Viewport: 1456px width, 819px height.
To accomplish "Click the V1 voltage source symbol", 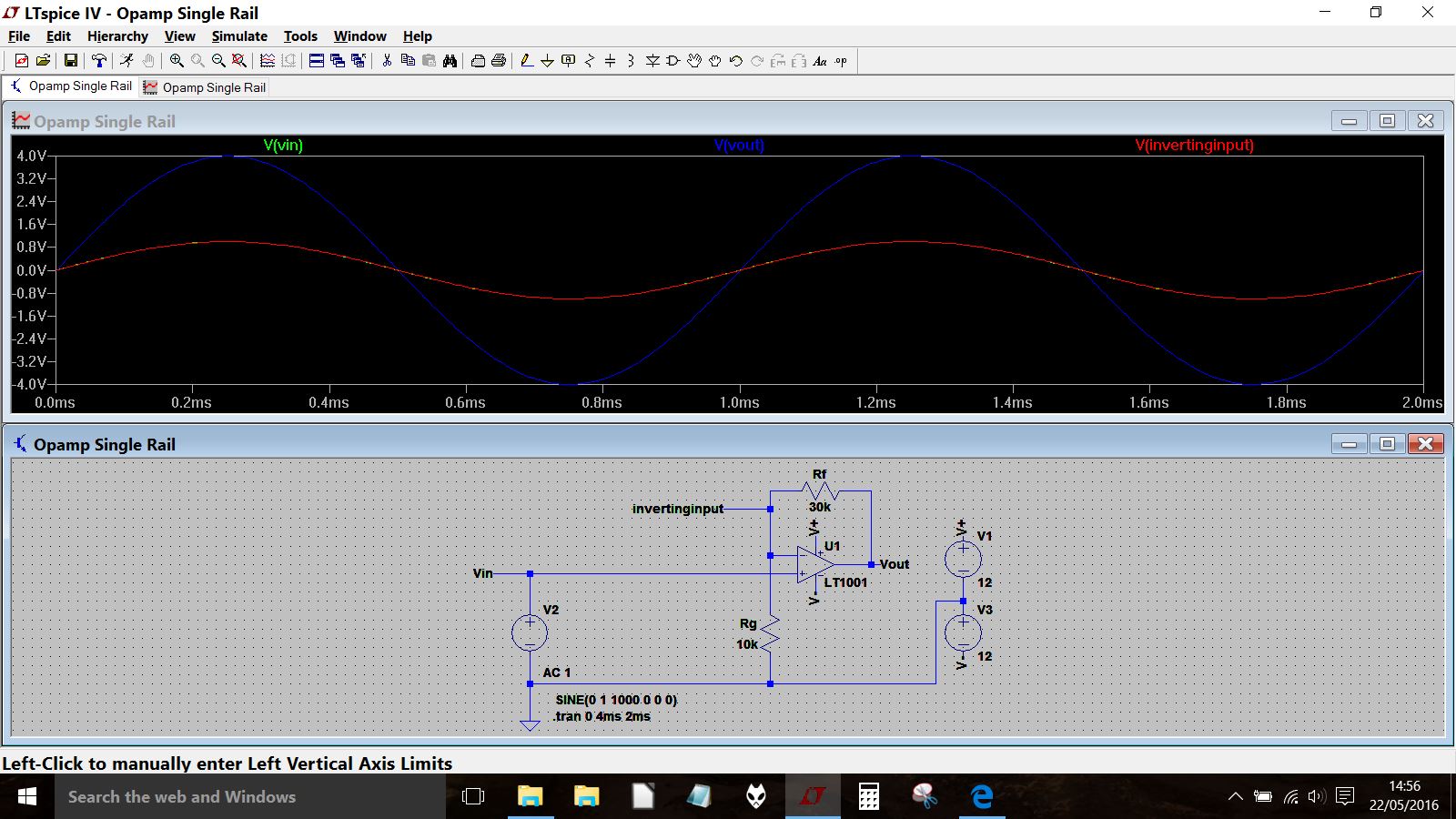I will [x=963, y=559].
